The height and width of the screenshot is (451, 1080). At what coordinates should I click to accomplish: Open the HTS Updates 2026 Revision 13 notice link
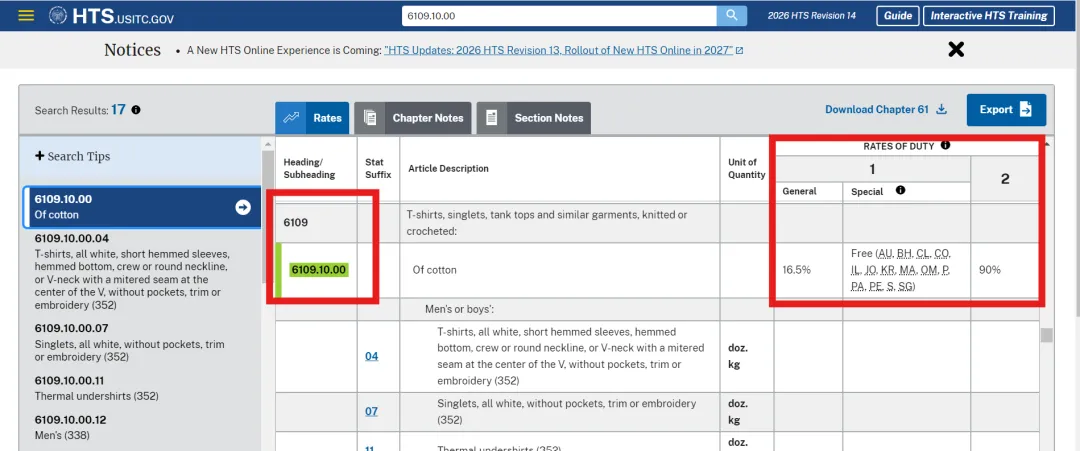pyautogui.click(x=559, y=51)
